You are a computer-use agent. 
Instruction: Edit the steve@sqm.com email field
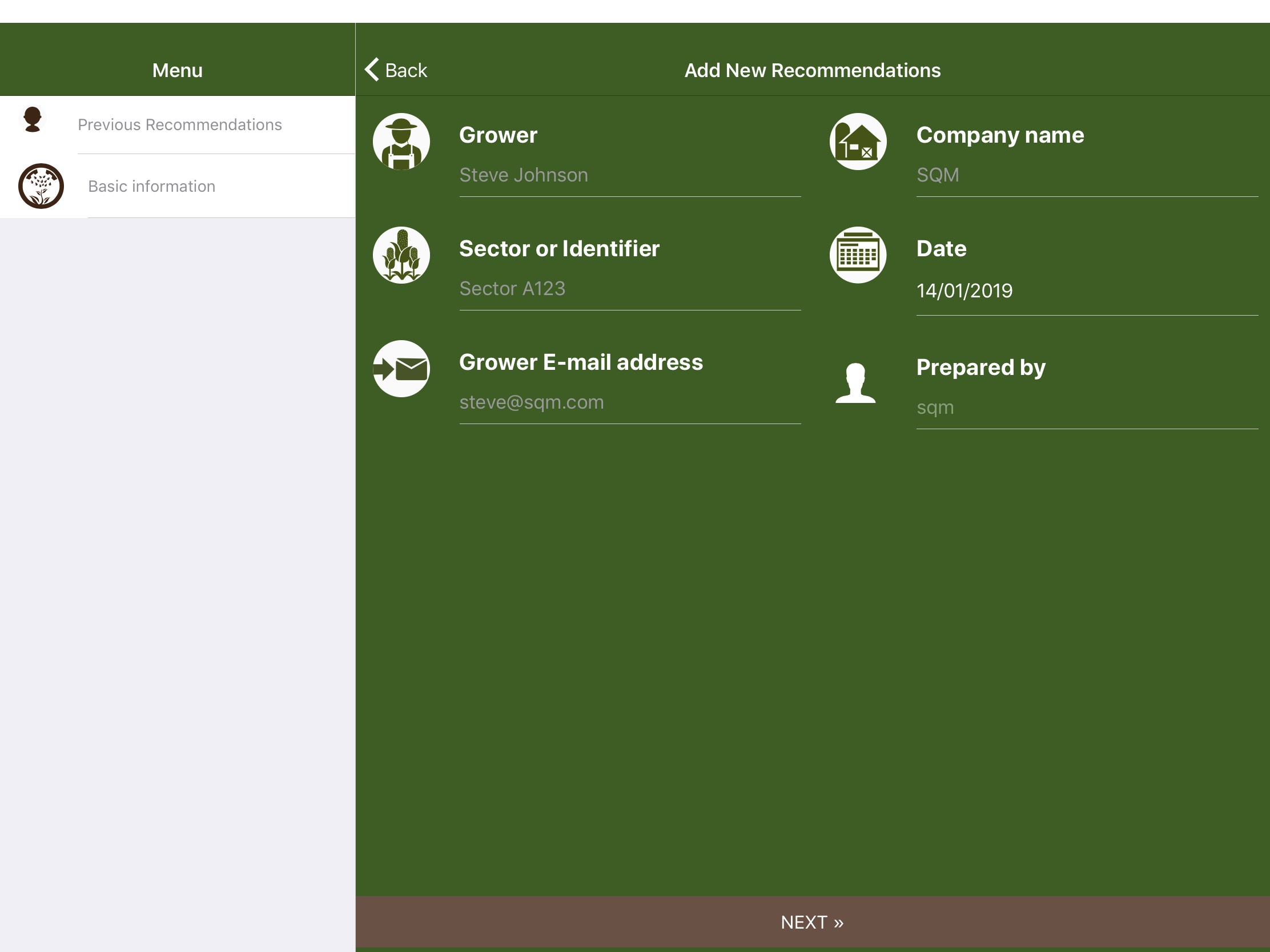(629, 402)
